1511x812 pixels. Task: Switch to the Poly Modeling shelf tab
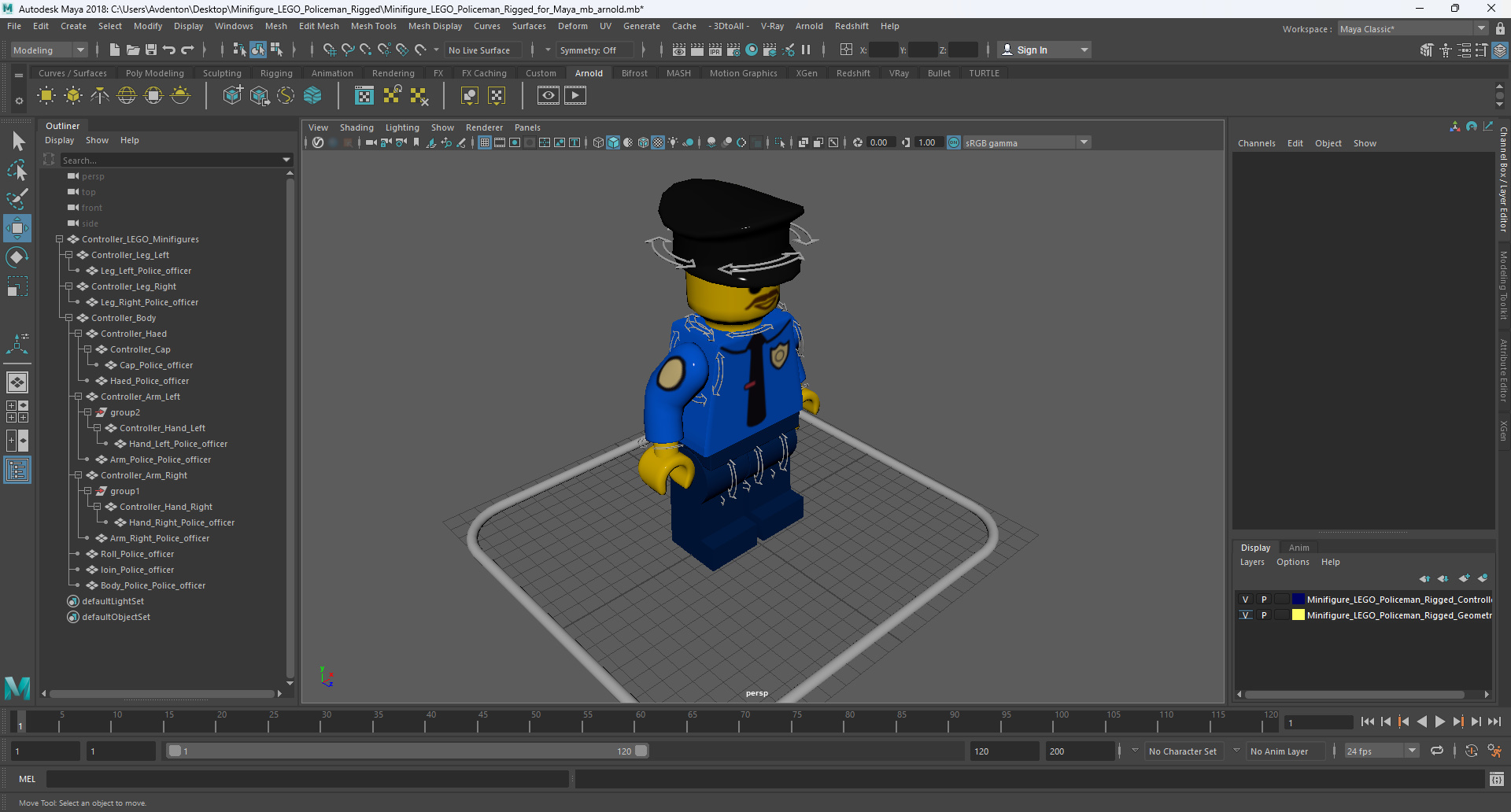click(155, 73)
